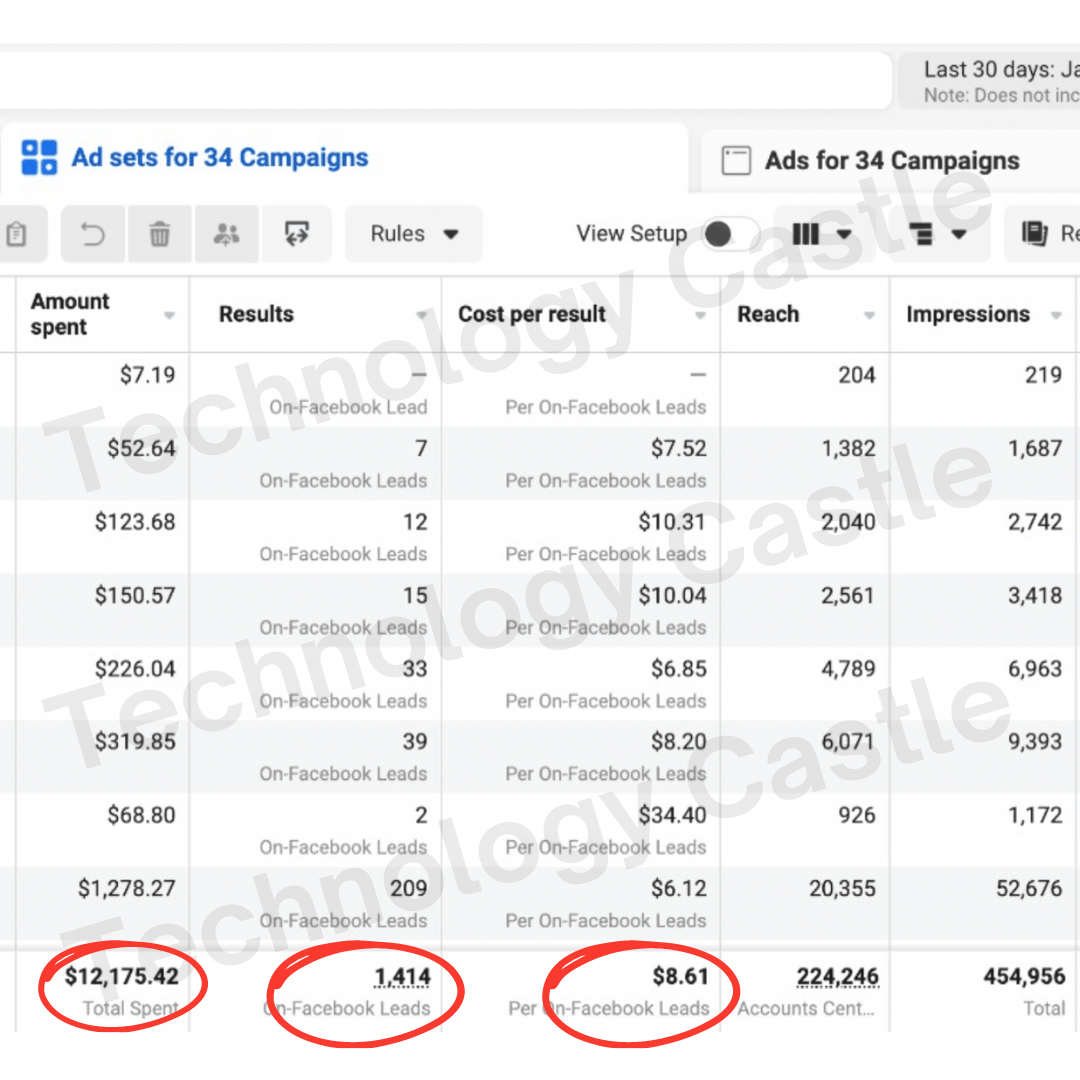This screenshot has width=1080, height=1080.
Task: Click the swap arrows preview icon
Action: pos(296,234)
